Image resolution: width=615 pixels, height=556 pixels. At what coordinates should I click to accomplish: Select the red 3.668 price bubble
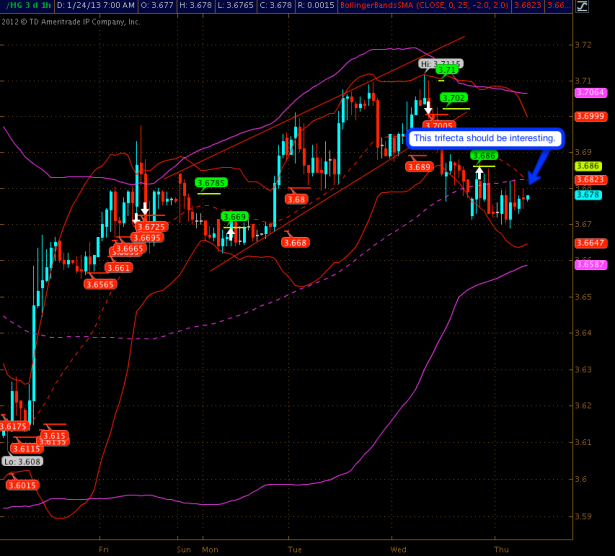pyautogui.click(x=295, y=243)
